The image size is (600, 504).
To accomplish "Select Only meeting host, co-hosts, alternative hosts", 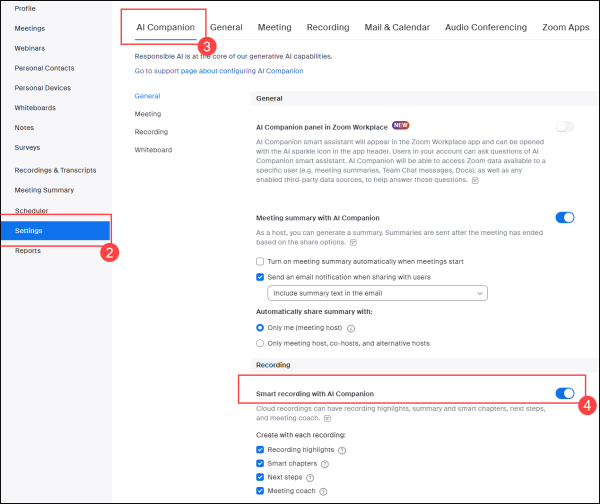I will [x=260, y=342].
